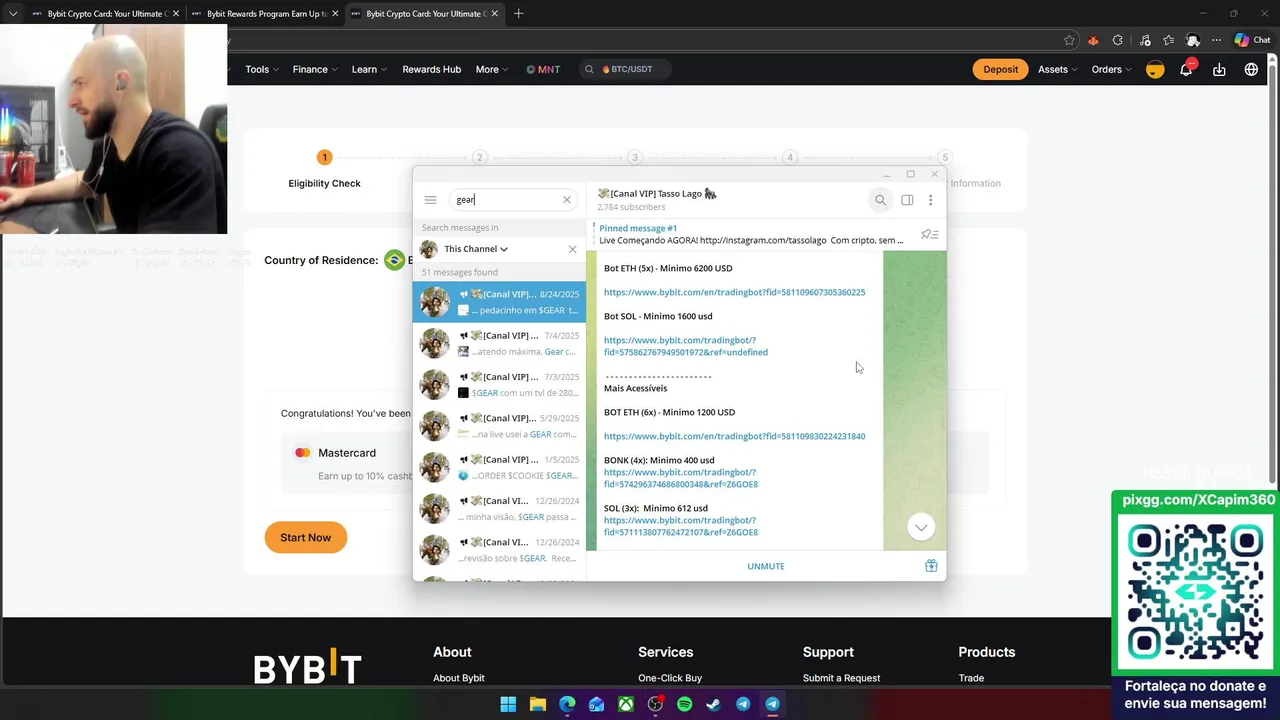This screenshot has height=720, width=1280.
Task: Select search result dated 7/3/2025
Action: tap(499, 385)
